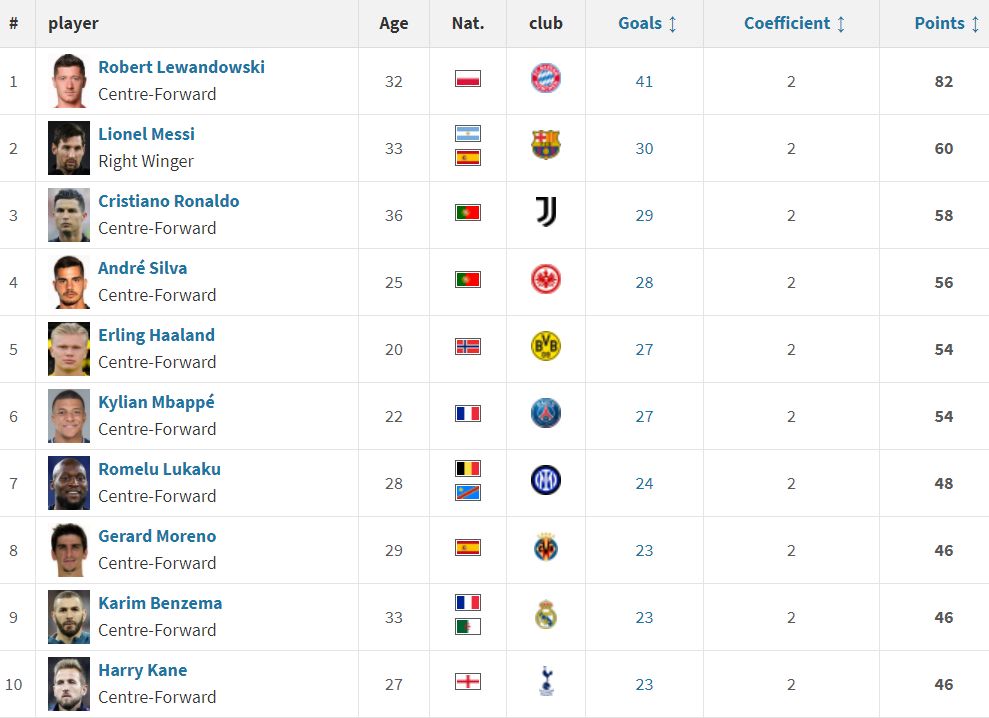This screenshot has width=989, height=718.
Task: Click the Bayern Munich club crest
Action: [x=546, y=78]
